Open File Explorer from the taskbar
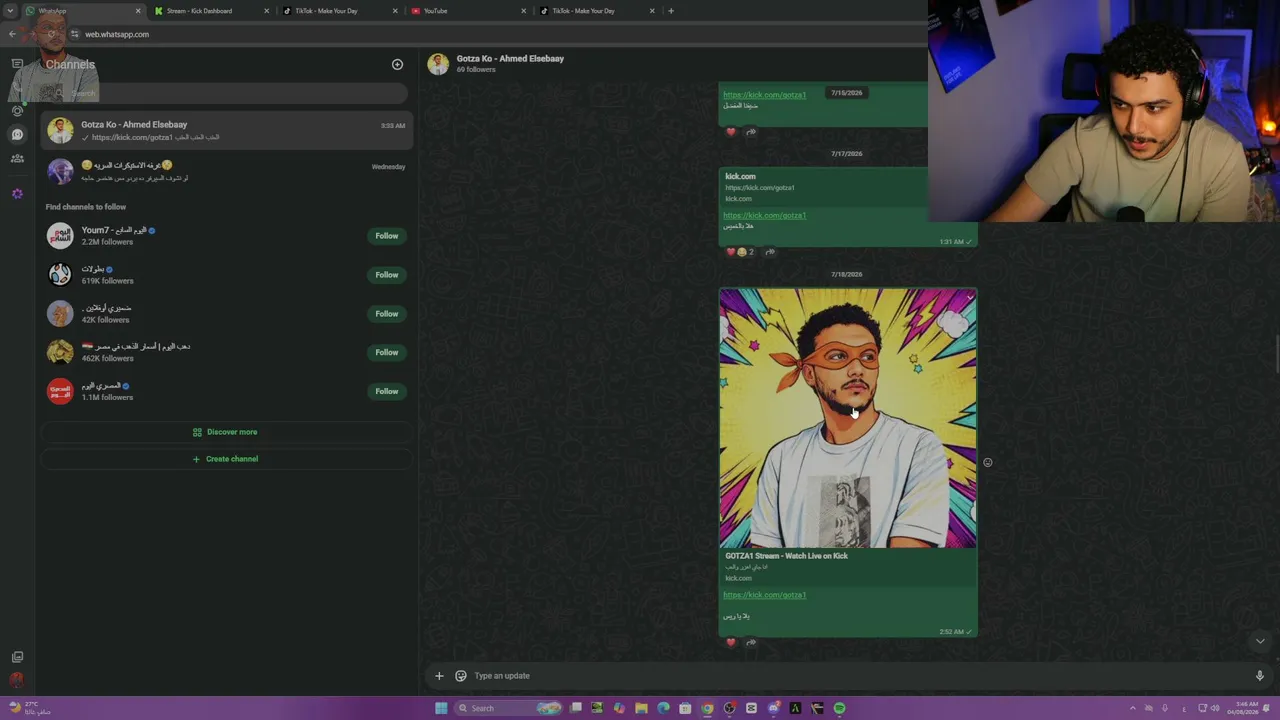 tap(641, 708)
